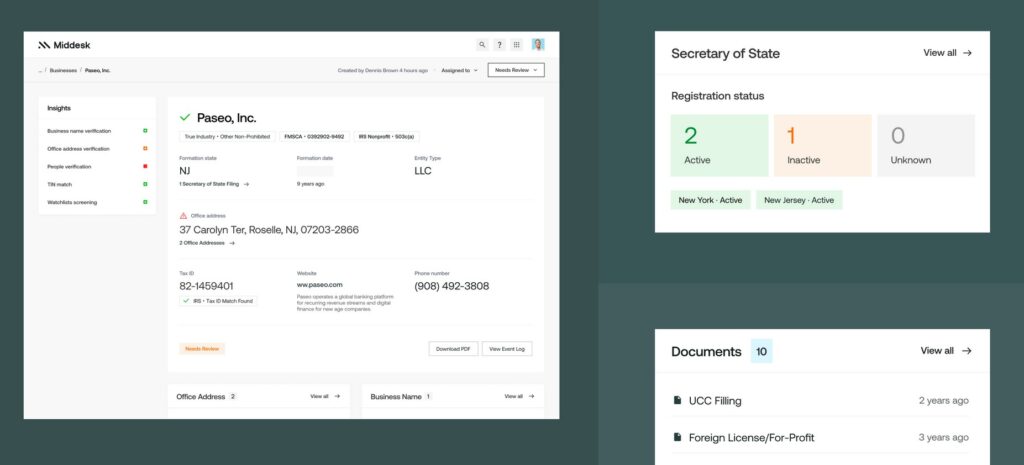
Task: Click the Entity Type value LLC
Action: (423, 171)
